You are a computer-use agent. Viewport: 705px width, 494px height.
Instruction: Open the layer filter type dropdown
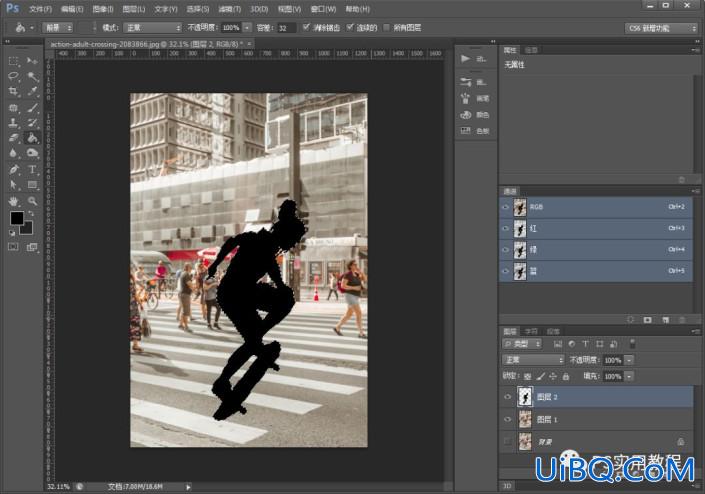point(522,344)
